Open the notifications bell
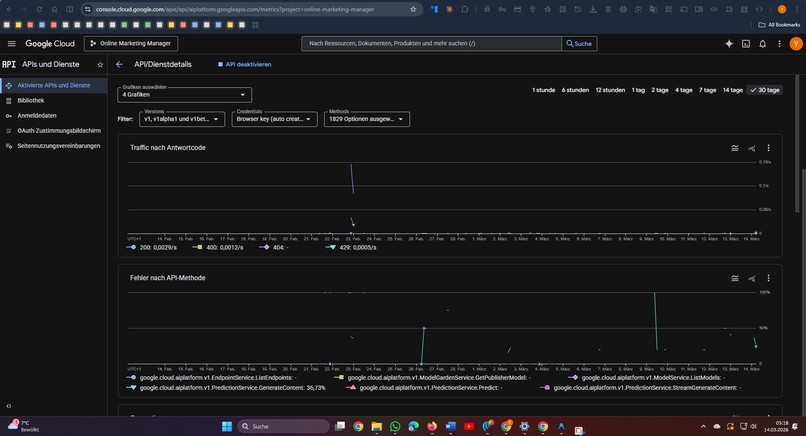806x436 pixels. tap(763, 44)
